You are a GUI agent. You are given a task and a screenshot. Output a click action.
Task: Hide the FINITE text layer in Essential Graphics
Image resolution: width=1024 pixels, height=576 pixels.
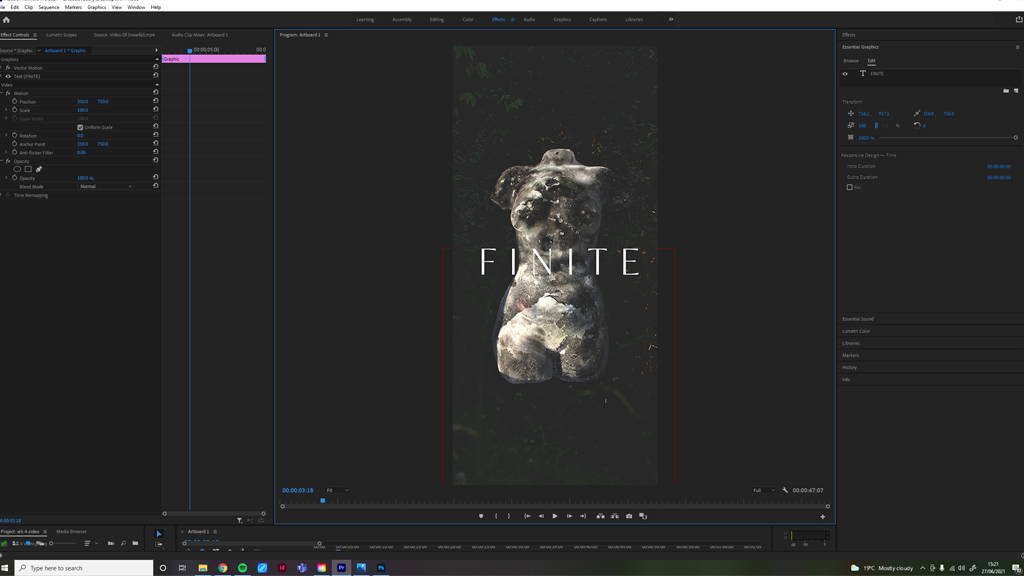click(845, 74)
